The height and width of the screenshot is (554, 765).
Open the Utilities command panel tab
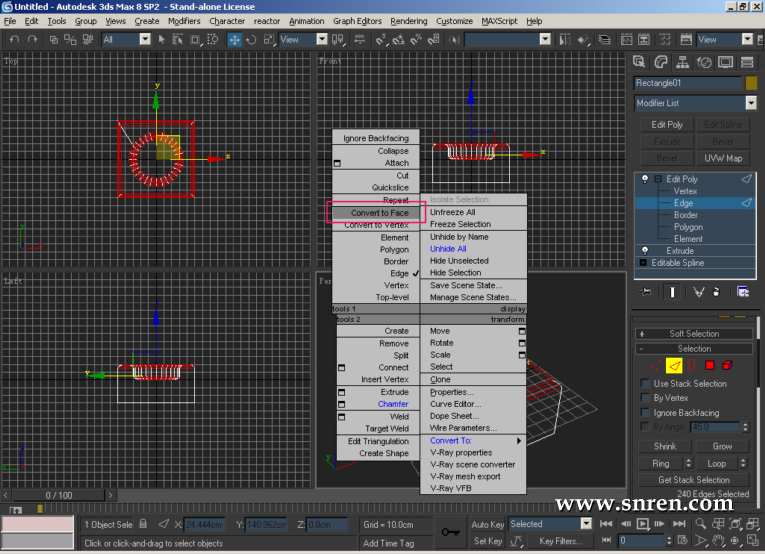[x=747, y=62]
